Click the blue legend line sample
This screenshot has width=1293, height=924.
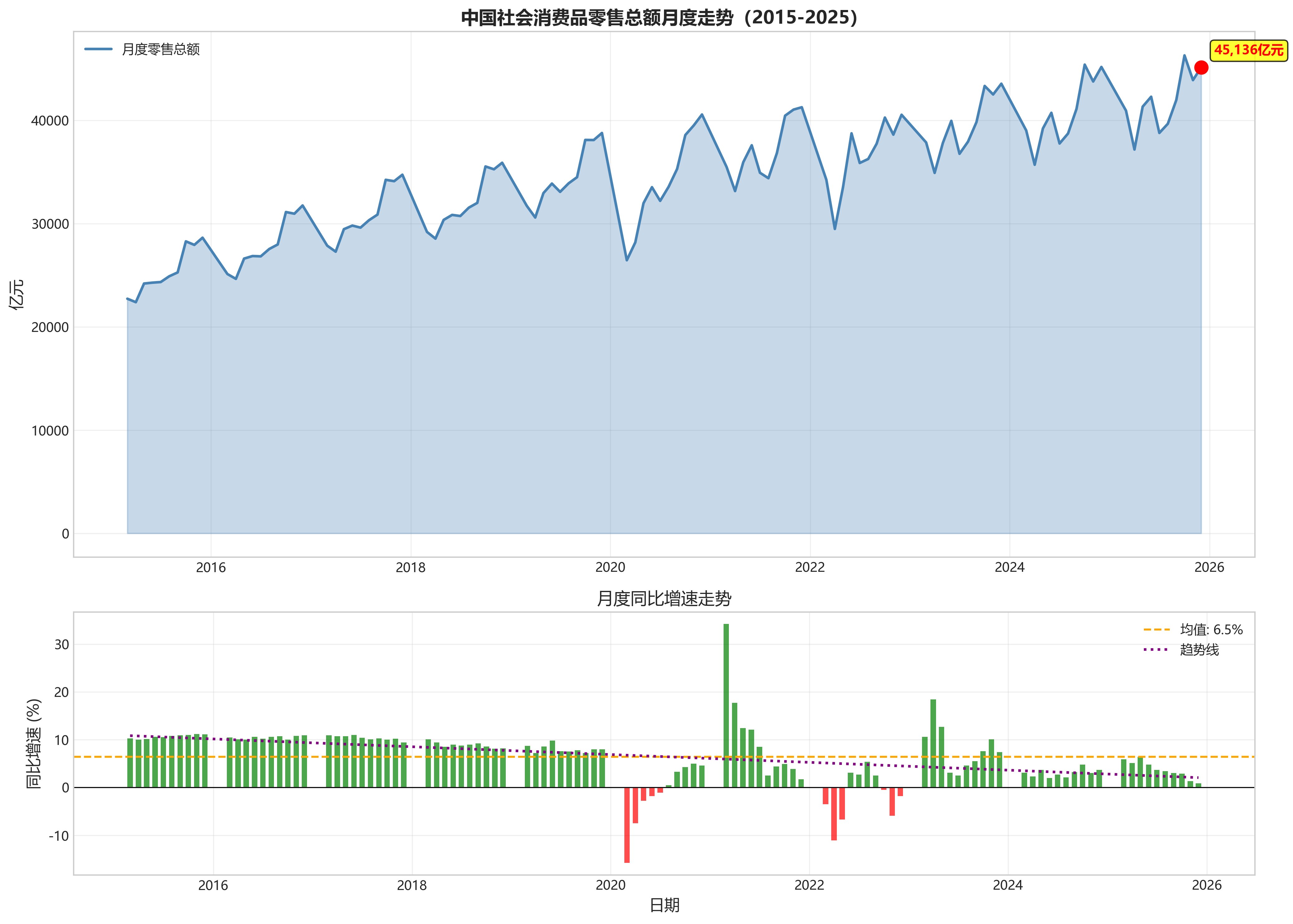tap(99, 50)
